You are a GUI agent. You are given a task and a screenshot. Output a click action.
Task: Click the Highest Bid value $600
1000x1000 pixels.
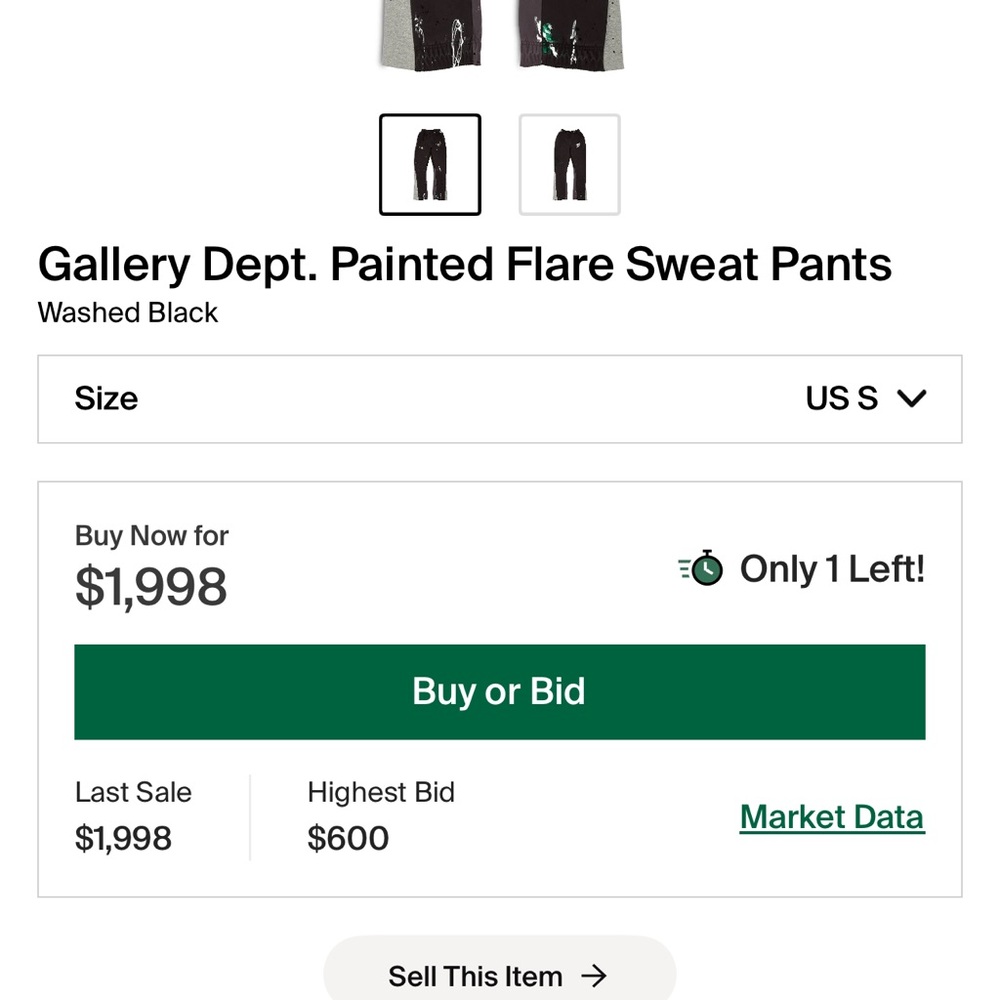tap(348, 838)
